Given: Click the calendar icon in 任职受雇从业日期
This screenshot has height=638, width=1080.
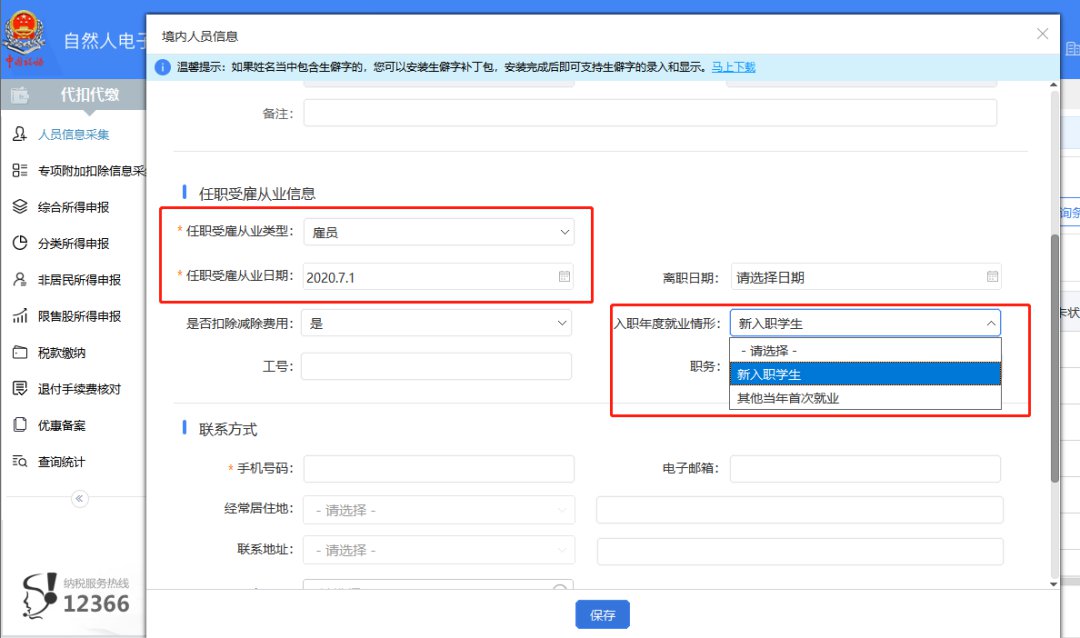Looking at the screenshot, I should pos(564,277).
